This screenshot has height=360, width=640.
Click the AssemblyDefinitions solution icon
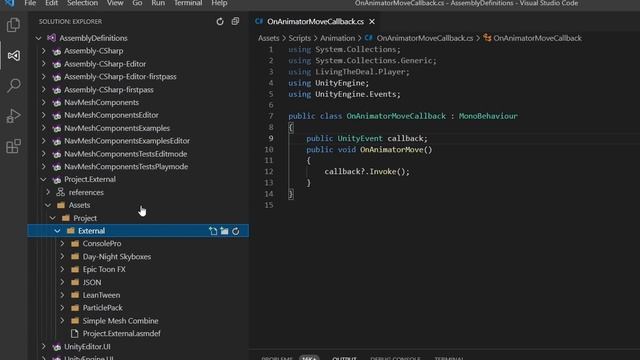tap(51, 38)
